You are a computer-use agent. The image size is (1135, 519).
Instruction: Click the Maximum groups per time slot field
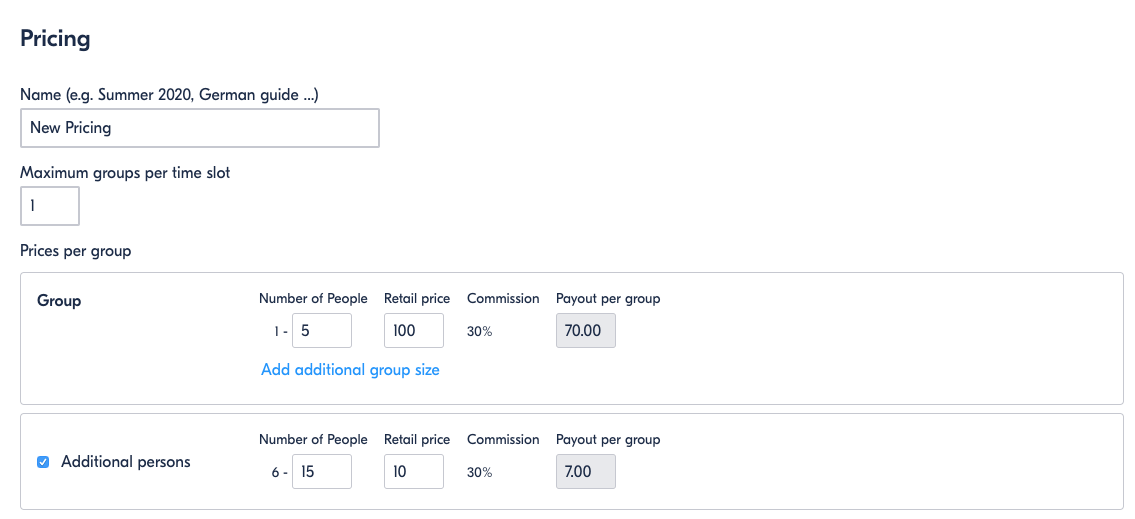click(49, 206)
